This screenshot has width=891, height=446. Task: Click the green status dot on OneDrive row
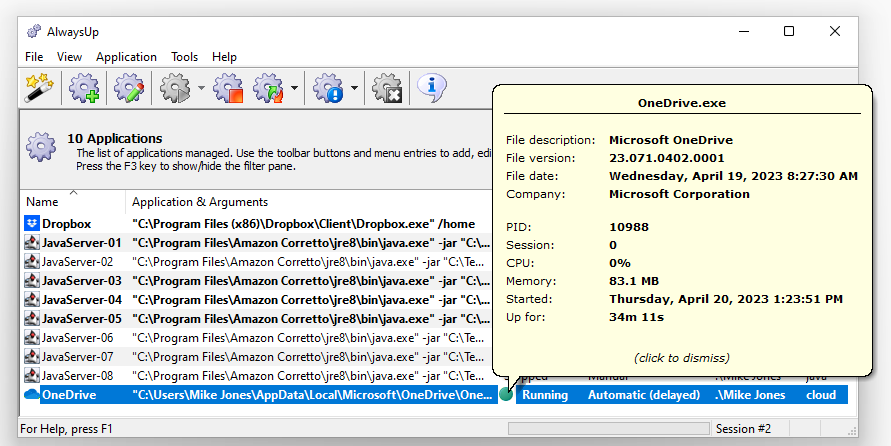(x=507, y=395)
